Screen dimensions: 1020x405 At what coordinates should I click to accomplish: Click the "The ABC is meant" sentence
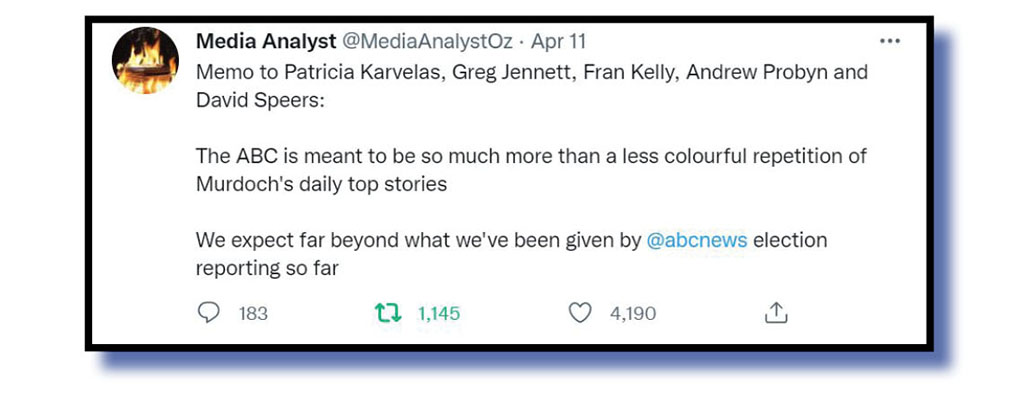click(x=530, y=157)
